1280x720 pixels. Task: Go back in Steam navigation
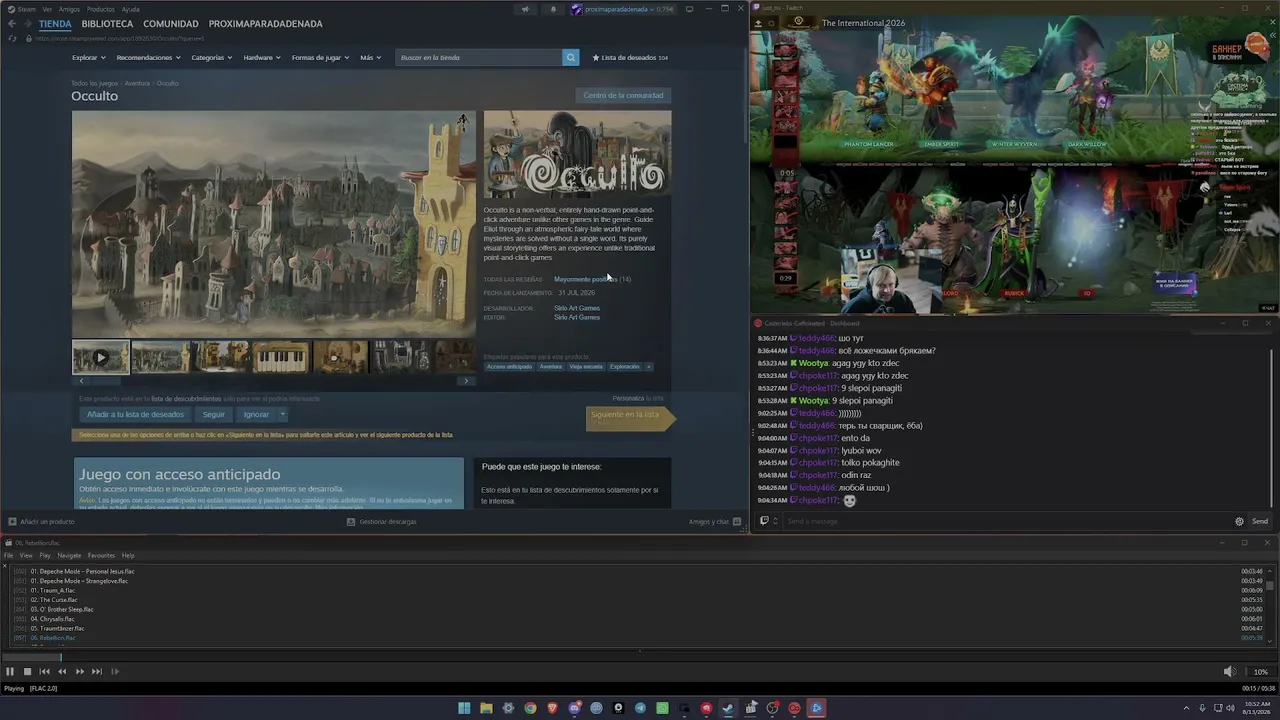(x=12, y=24)
